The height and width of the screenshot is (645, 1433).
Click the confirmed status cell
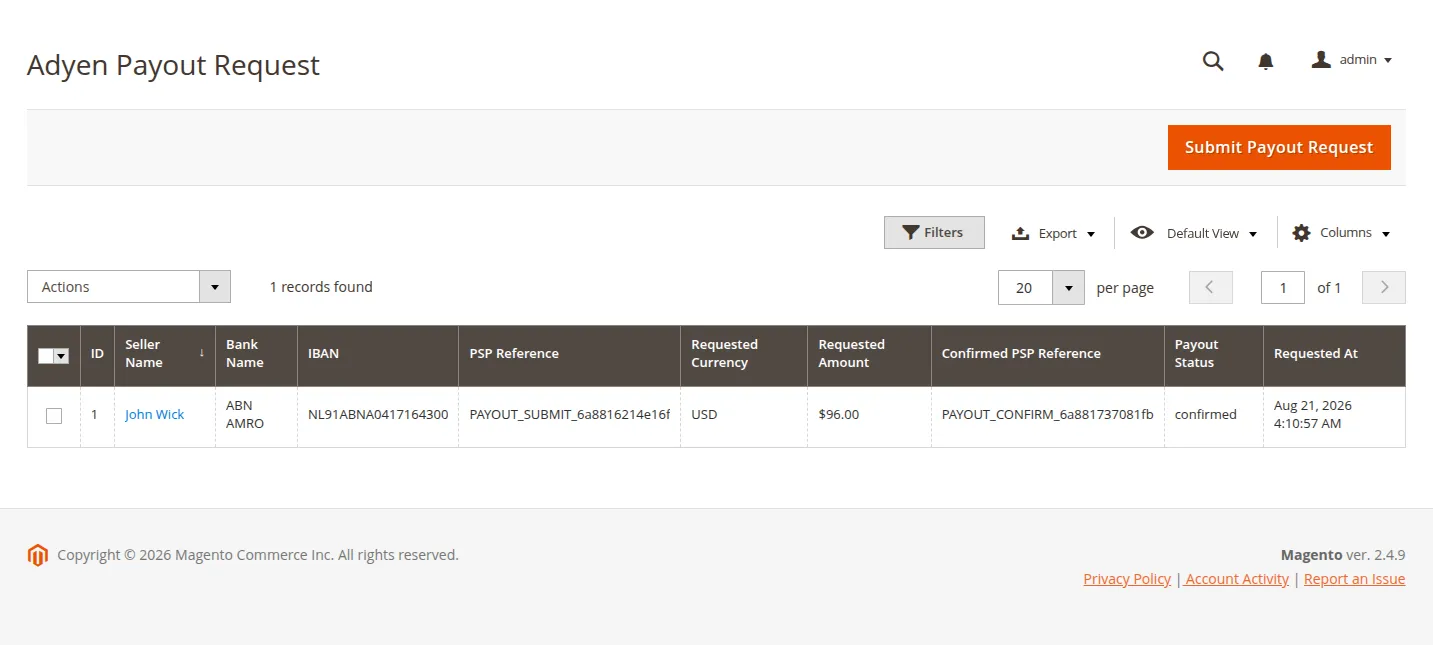coord(1214,415)
